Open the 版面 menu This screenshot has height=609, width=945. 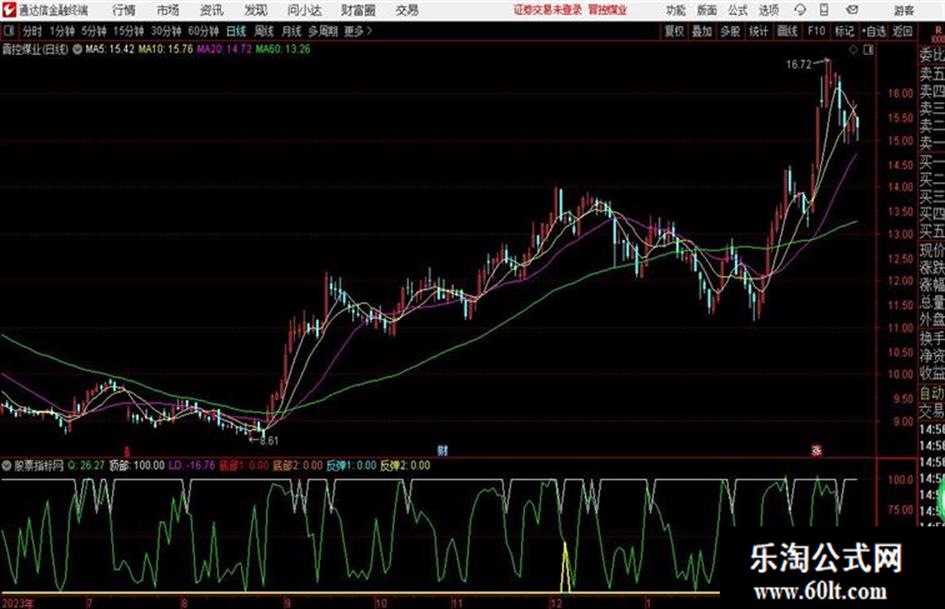click(x=706, y=10)
